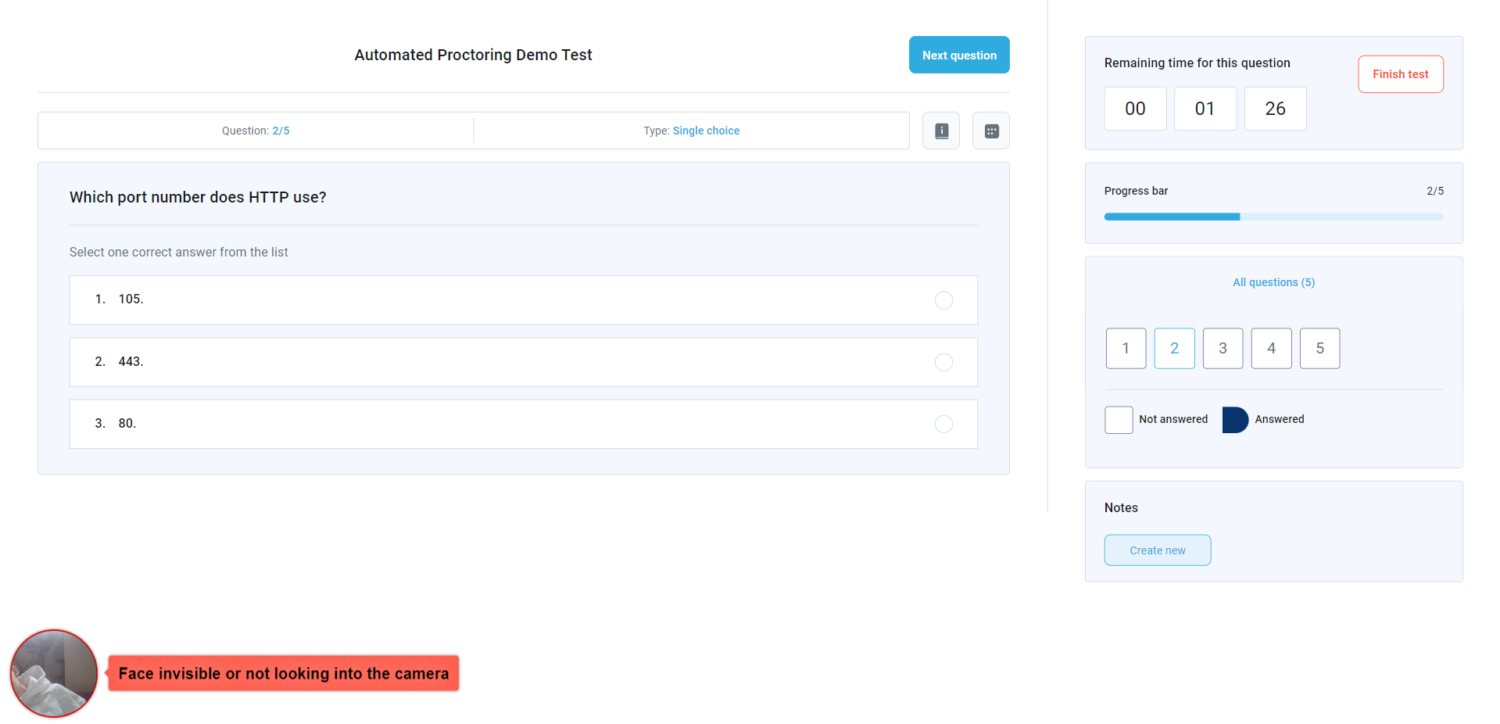Viewport: 1500px width, 724px height.
Task: Navigate to question 5 box
Action: (x=1319, y=348)
